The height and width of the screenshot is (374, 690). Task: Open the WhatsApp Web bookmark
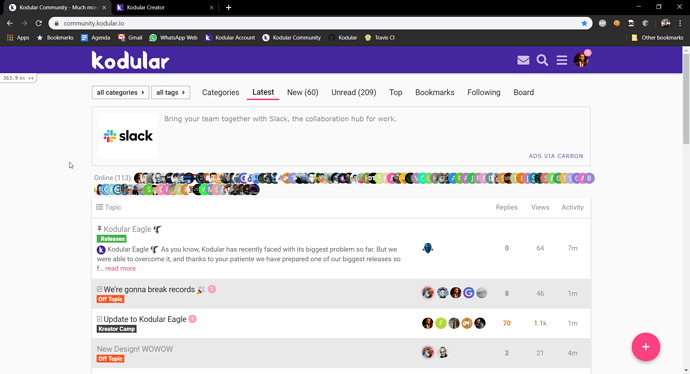[x=173, y=38]
